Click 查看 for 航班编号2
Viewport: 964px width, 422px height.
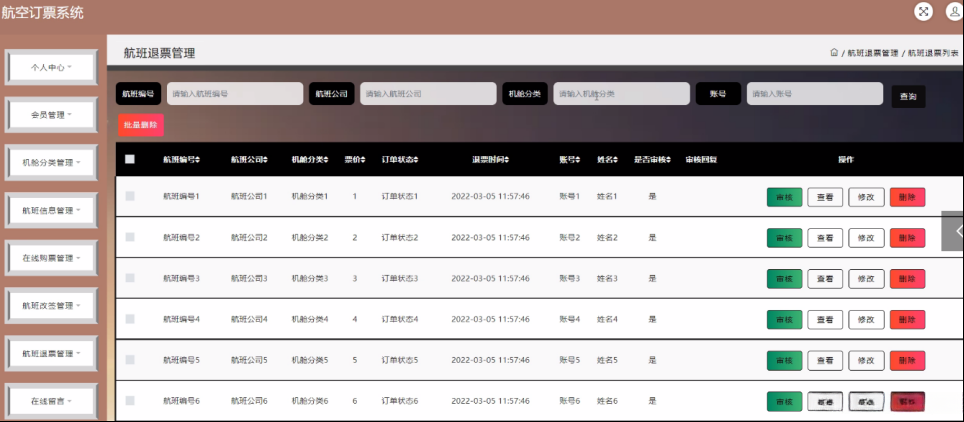tap(825, 238)
